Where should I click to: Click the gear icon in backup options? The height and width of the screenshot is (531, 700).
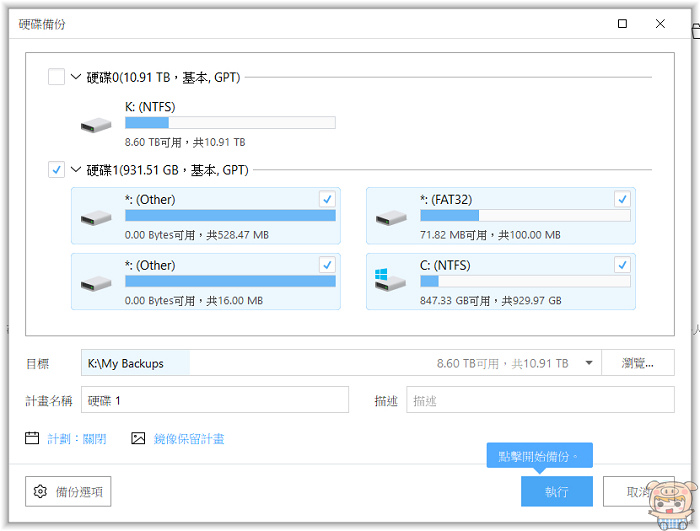(41, 492)
